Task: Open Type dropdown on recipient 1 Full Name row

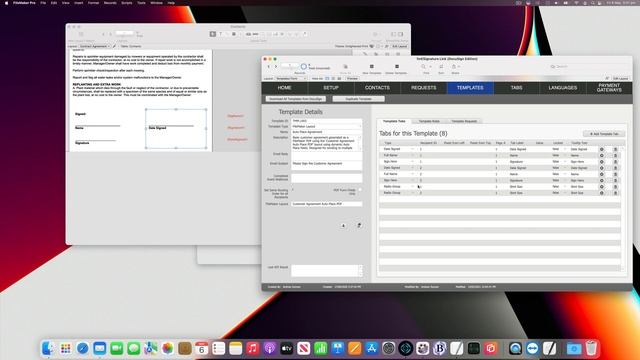Action: pos(412,156)
